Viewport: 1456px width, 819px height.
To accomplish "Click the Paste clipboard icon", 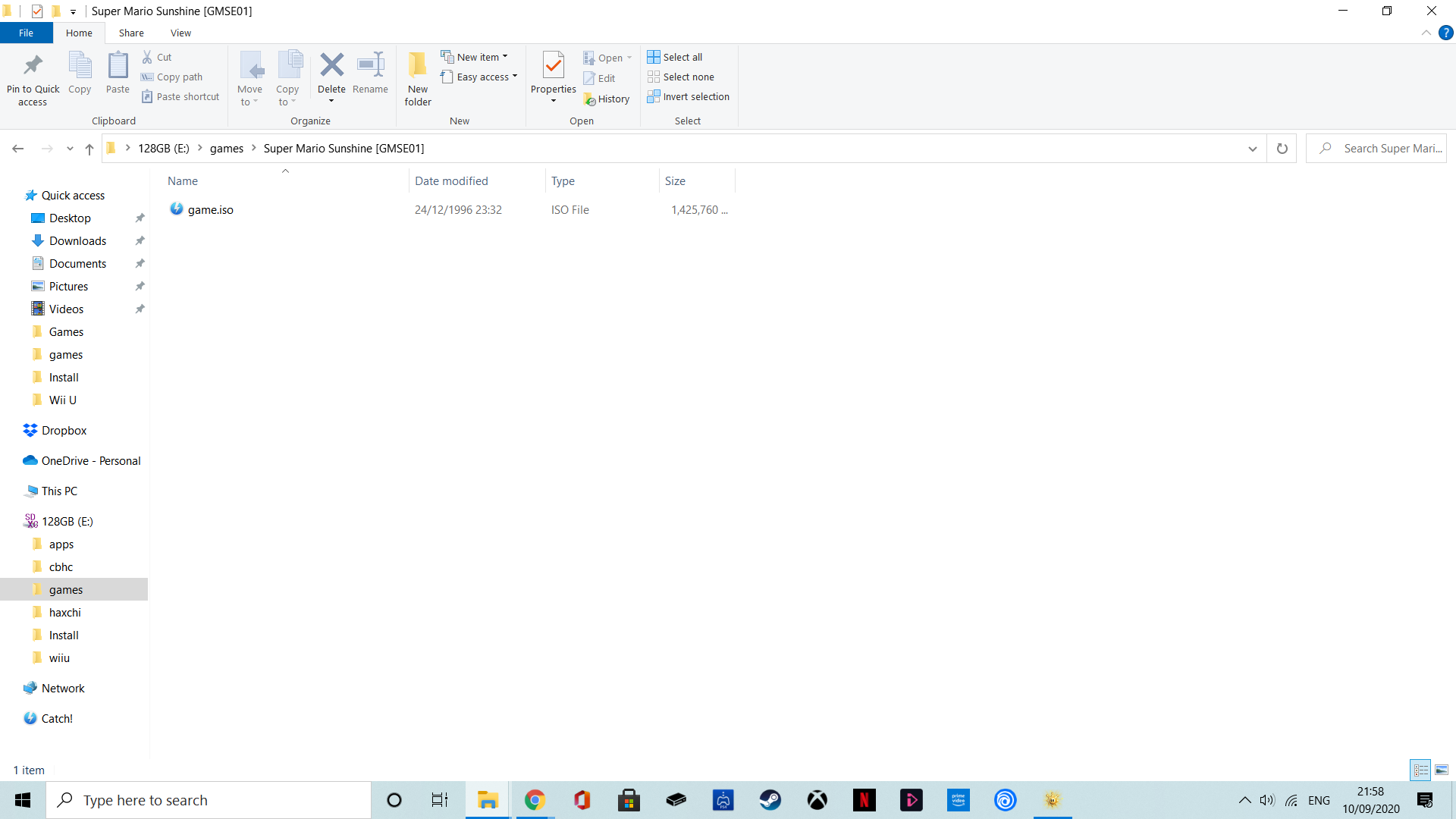I will [x=118, y=74].
